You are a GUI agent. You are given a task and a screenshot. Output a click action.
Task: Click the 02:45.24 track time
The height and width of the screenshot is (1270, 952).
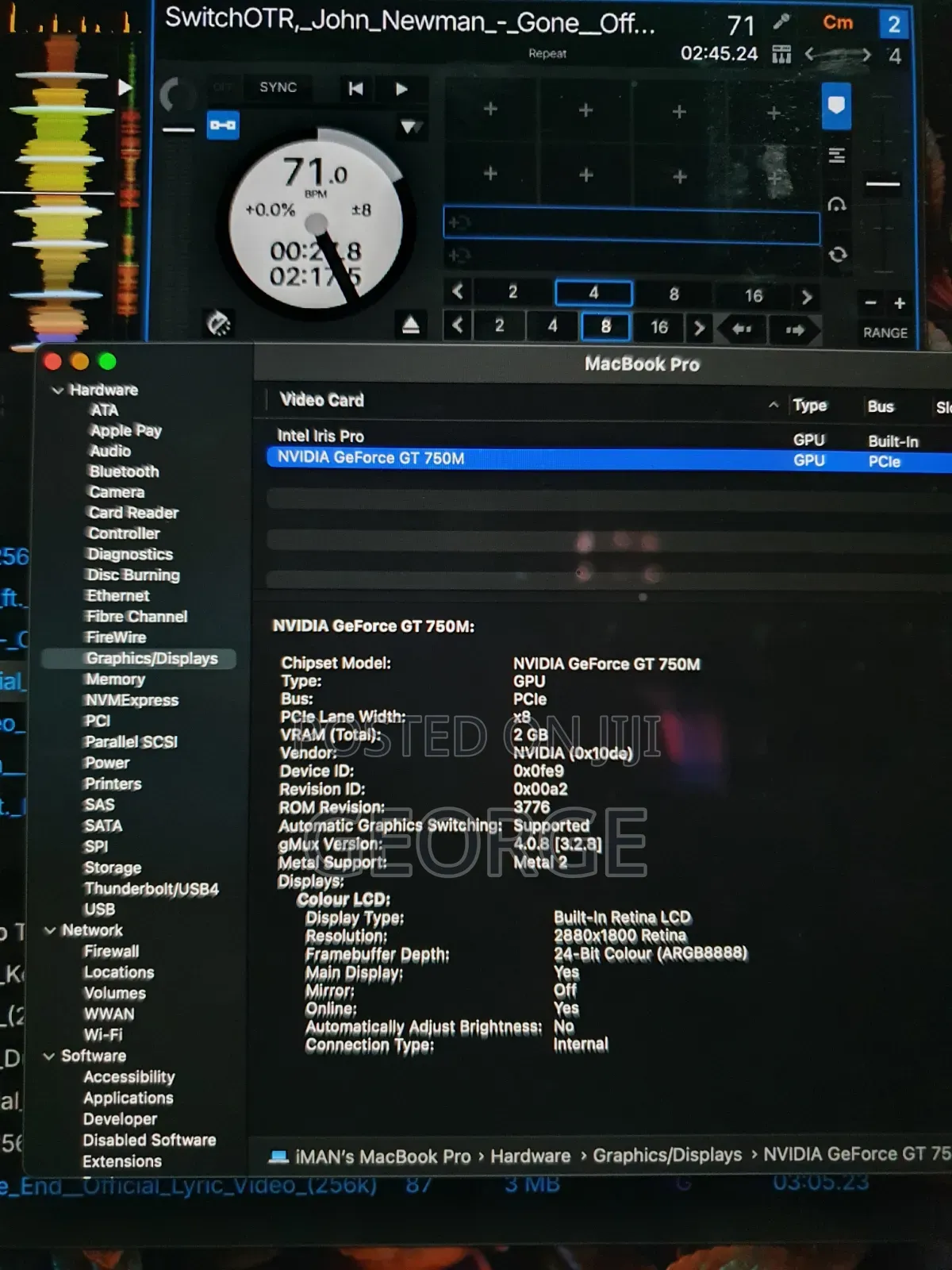pyautogui.click(x=720, y=54)
